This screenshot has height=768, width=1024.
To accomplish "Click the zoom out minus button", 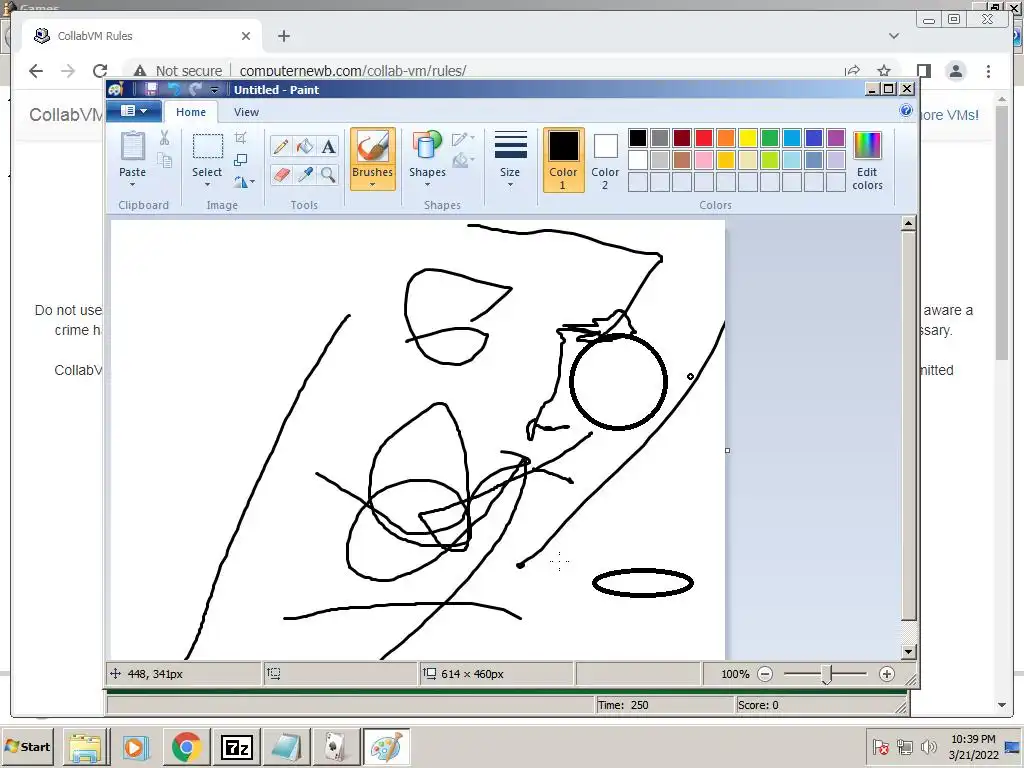I will click(765, 674).
